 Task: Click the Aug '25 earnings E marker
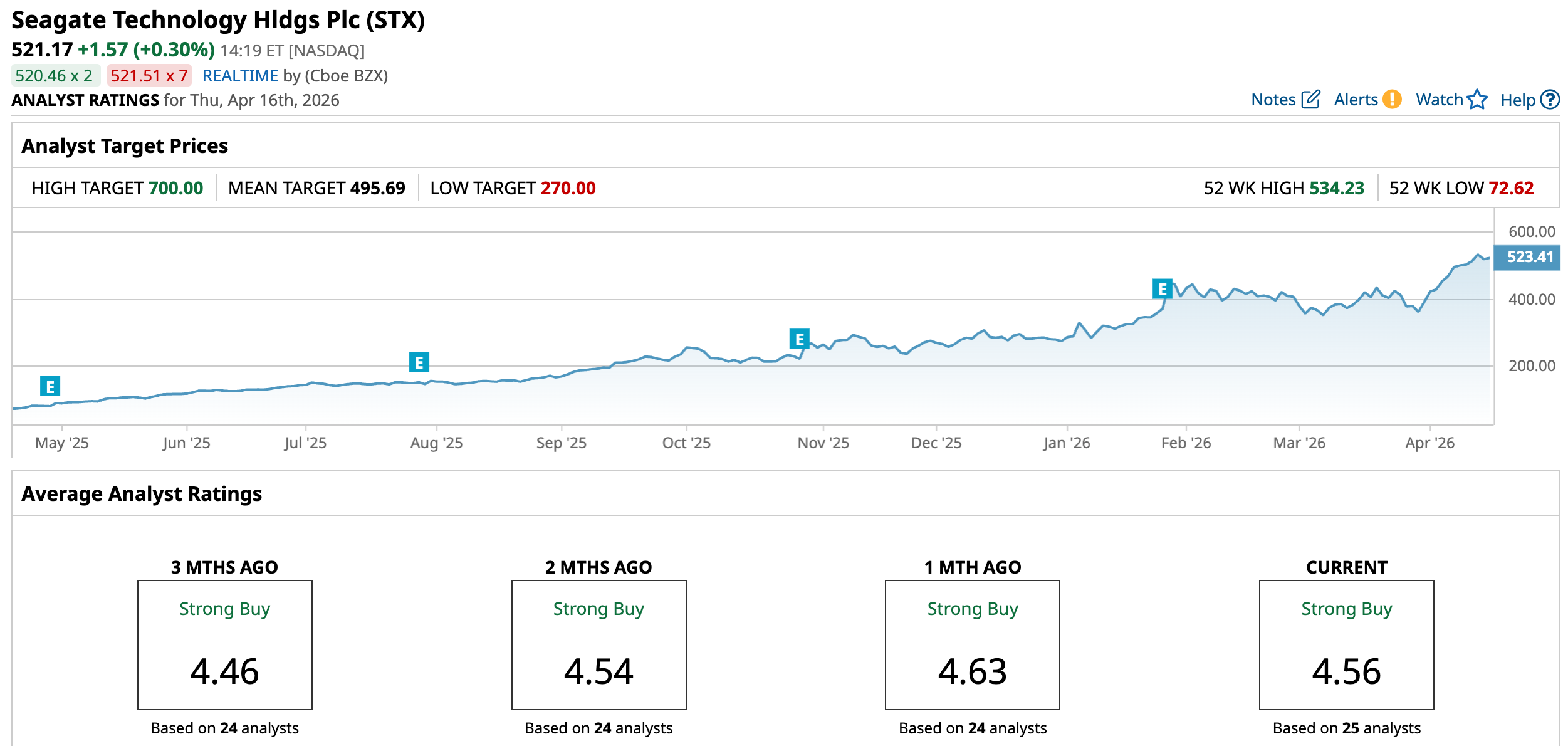tap(419, 362)
